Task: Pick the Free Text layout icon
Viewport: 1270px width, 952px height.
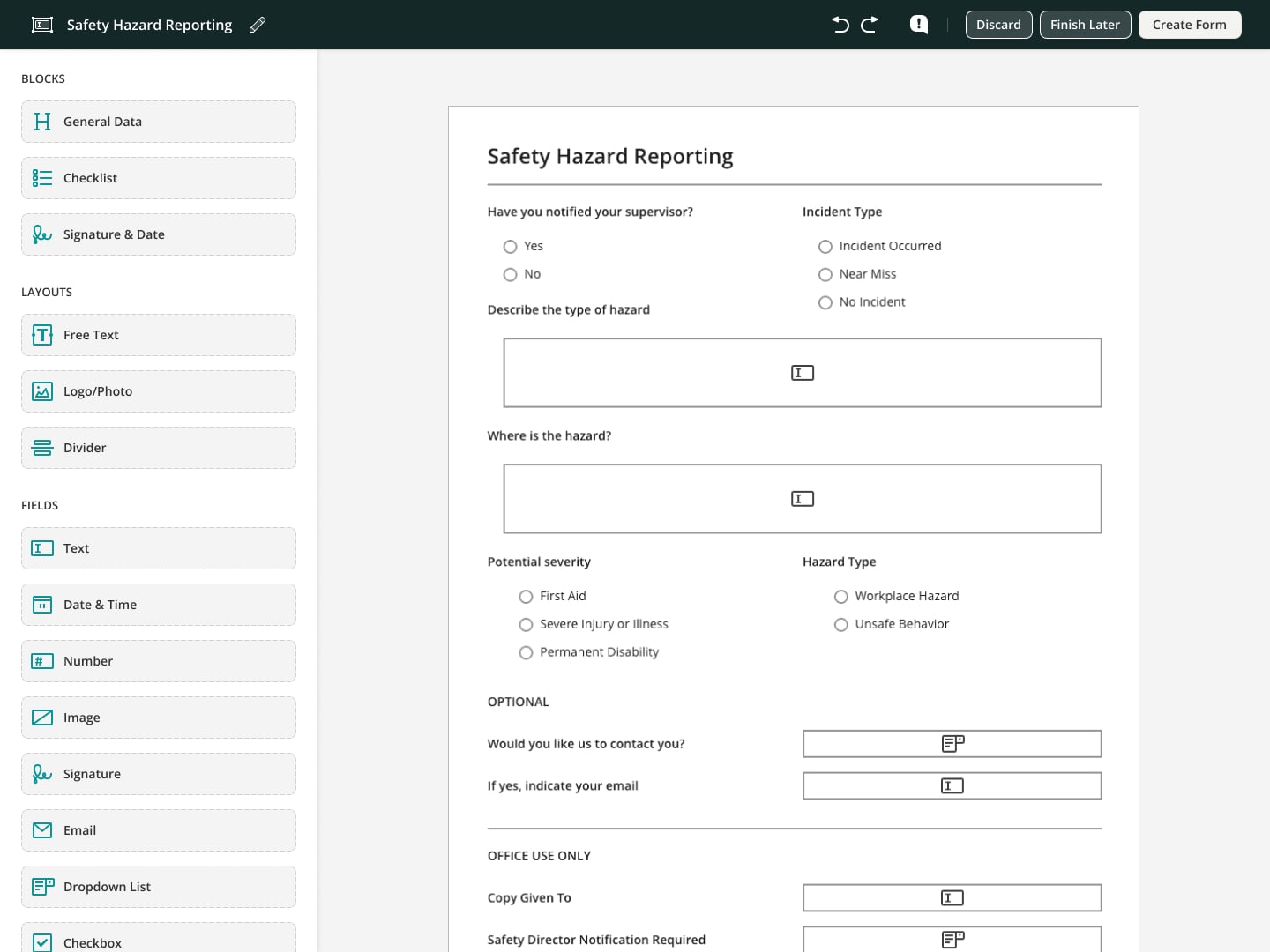Action: click(x=42, y=335)
